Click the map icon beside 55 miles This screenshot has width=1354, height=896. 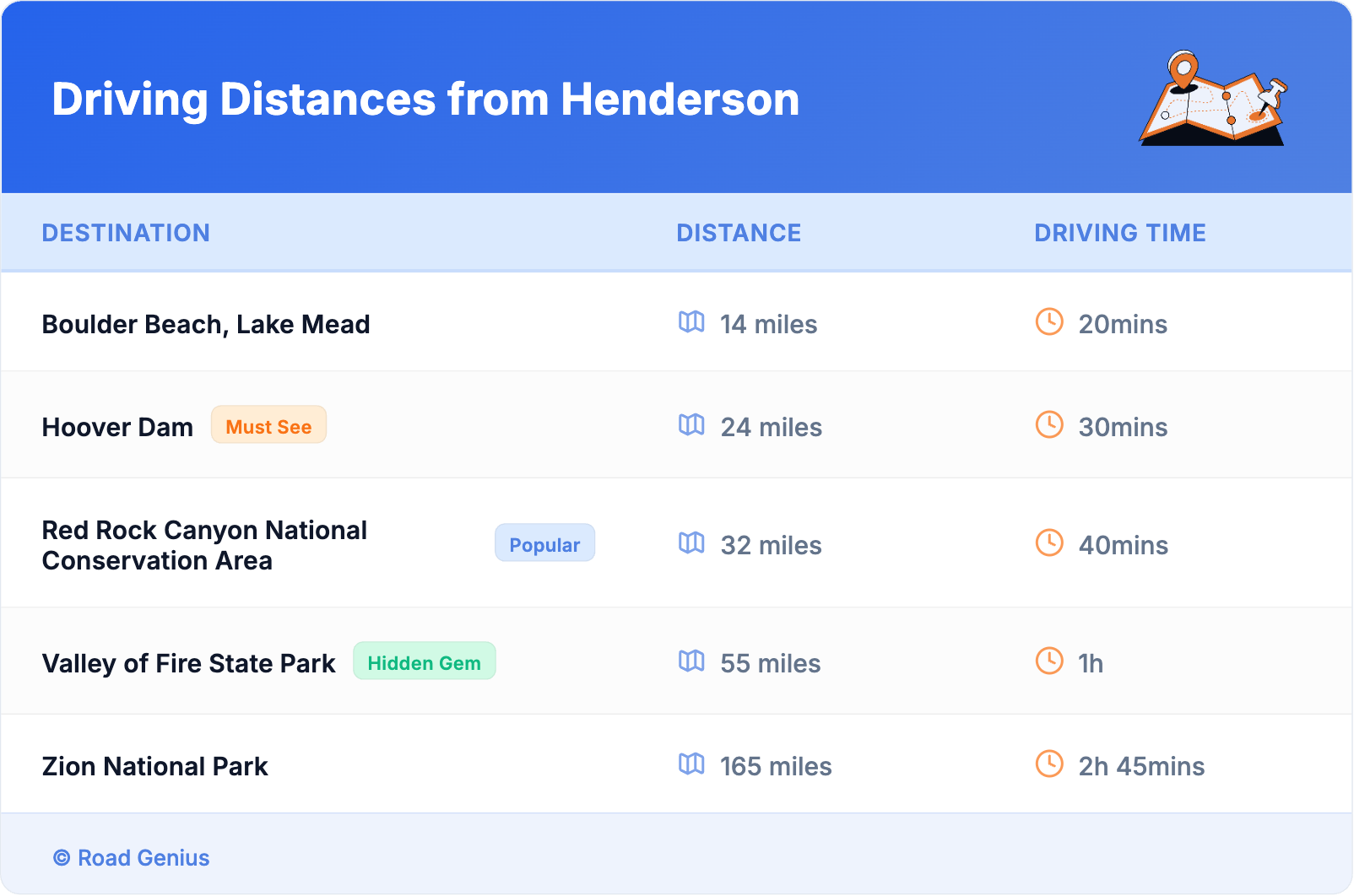691,661
